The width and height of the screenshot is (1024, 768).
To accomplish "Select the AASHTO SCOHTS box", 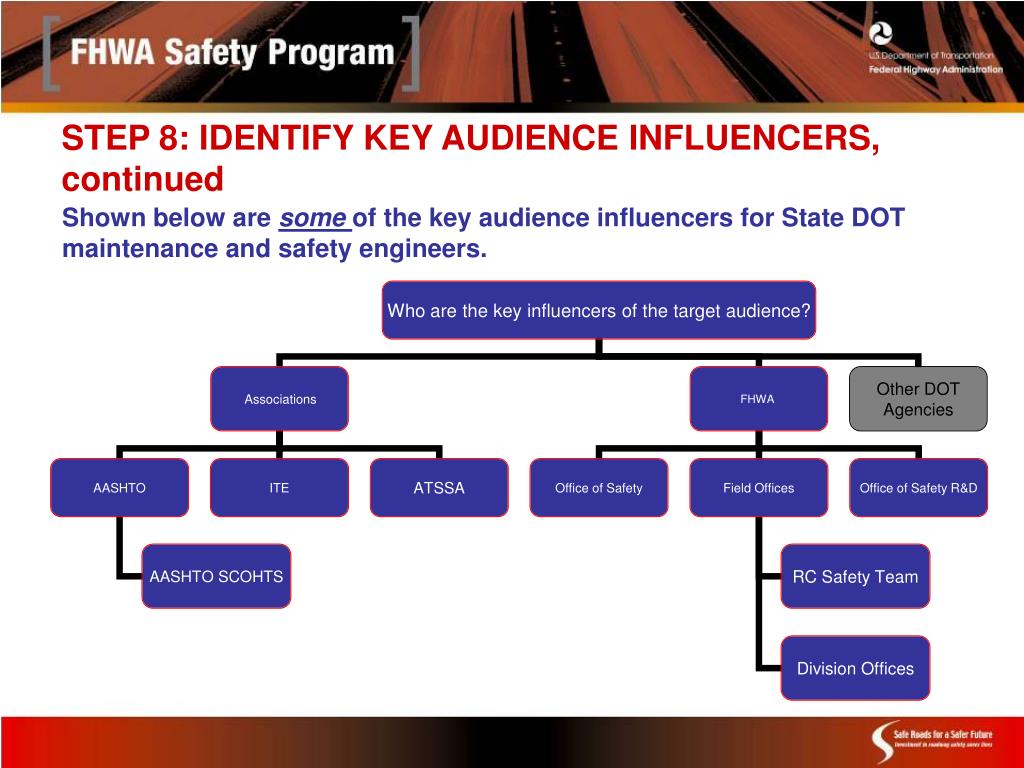I will pyautogui.click(x=216, y=576).
